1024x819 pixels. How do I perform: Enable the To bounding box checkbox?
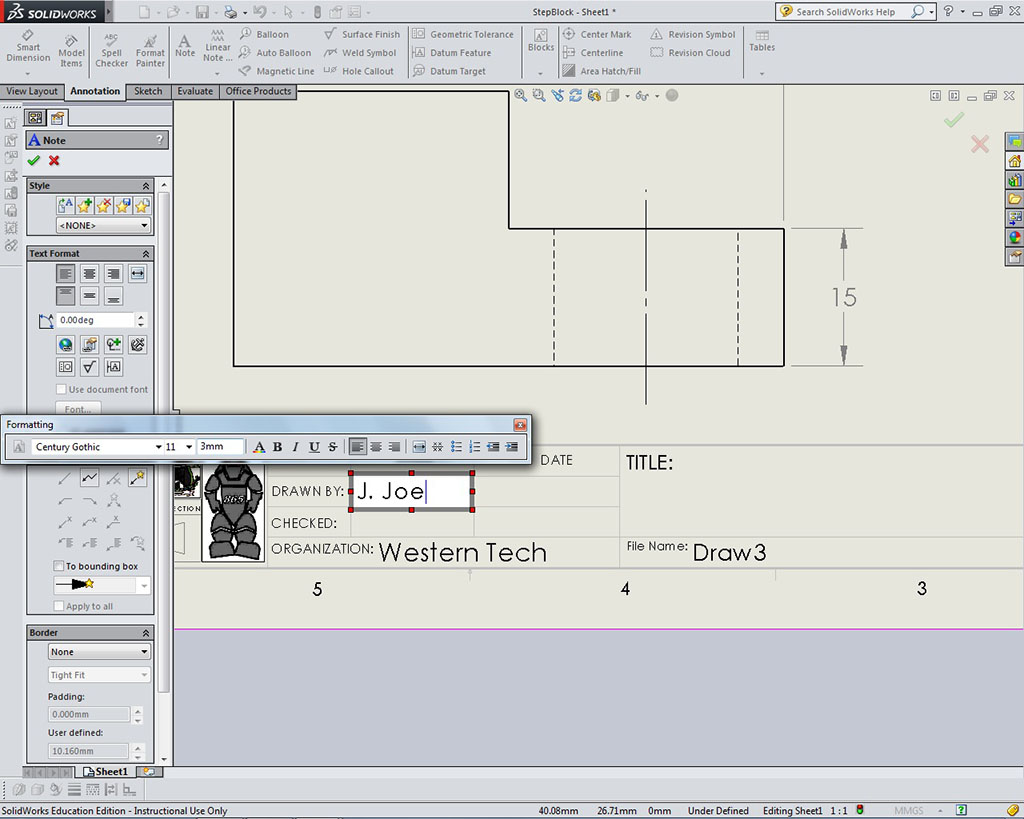(x=59, y=566)
